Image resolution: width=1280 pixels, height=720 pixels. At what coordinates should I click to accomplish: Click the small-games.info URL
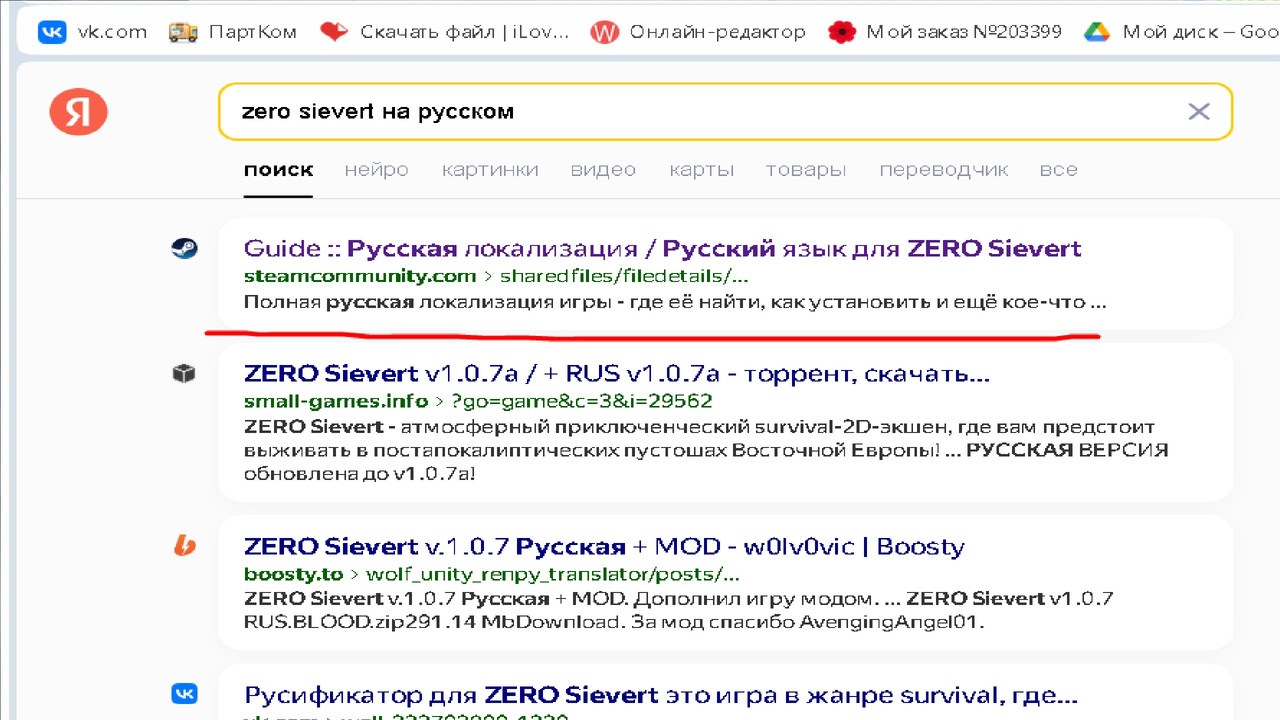(x=335, y=402)
